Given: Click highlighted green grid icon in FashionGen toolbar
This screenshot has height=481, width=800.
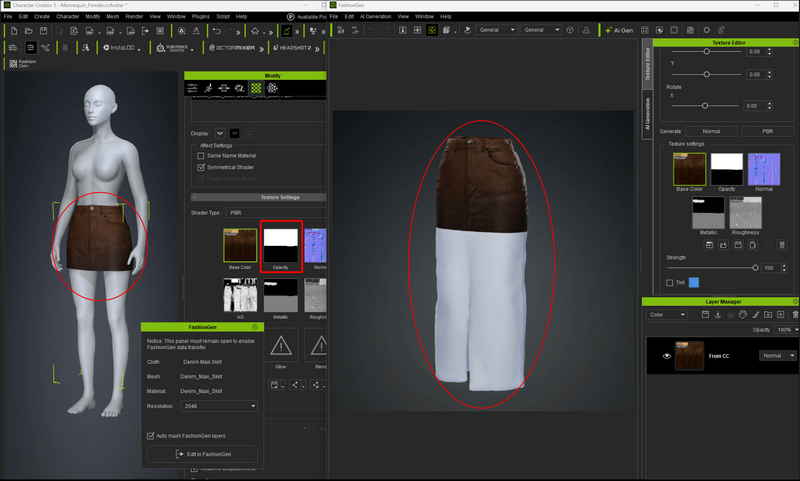Looking at the screenshot, I should pos(432,30).
